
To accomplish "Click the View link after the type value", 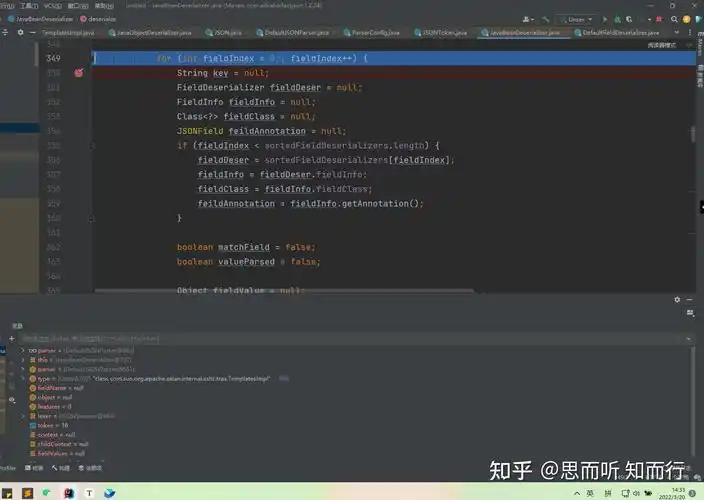I will [283, 378].
